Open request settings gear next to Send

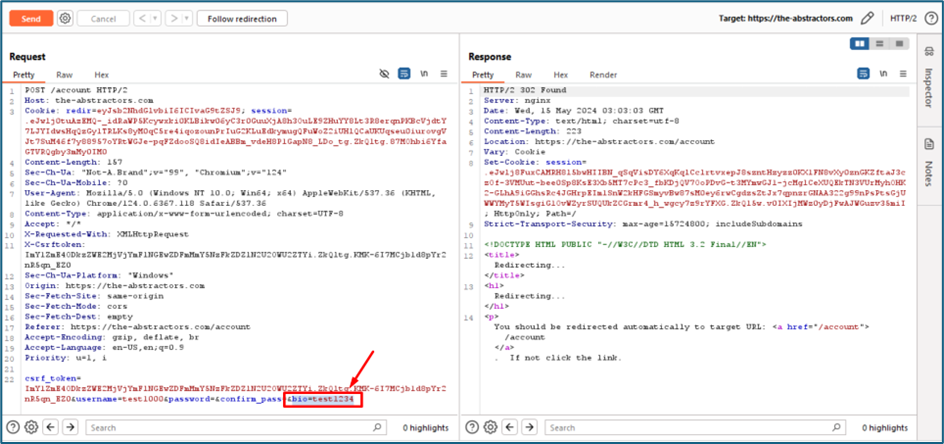65,19
